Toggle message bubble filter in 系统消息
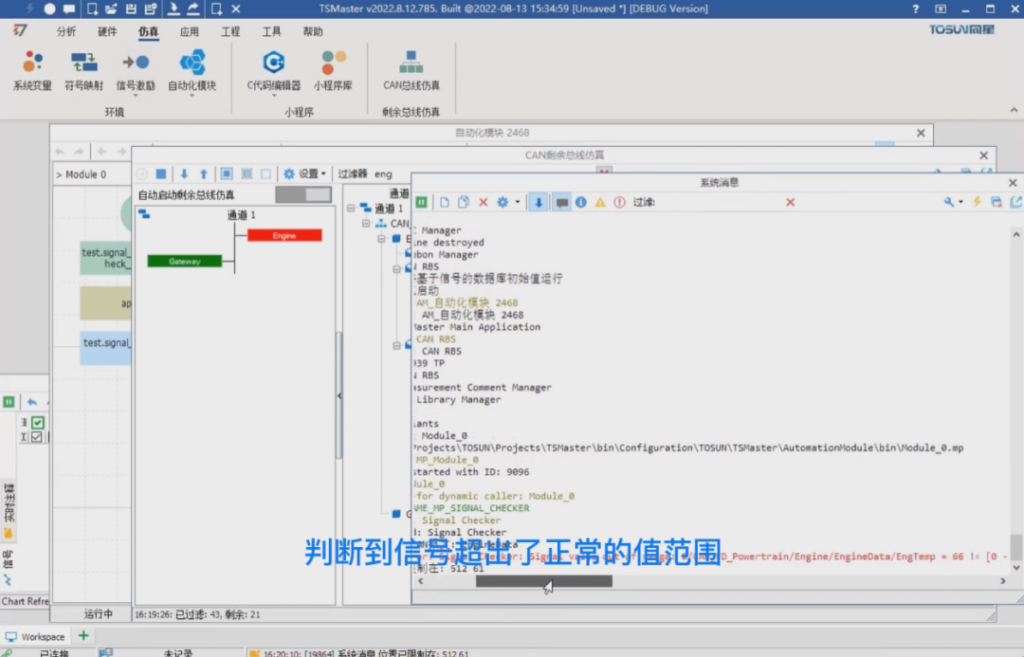The image size is (1024, 657). pos(562,202)
